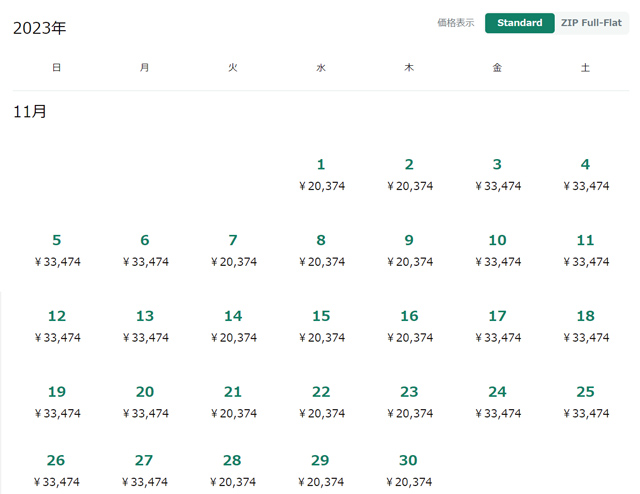The image size is (640, 494).
Task: Pick Monday November 13 fare
Action: tap(145, 326)
